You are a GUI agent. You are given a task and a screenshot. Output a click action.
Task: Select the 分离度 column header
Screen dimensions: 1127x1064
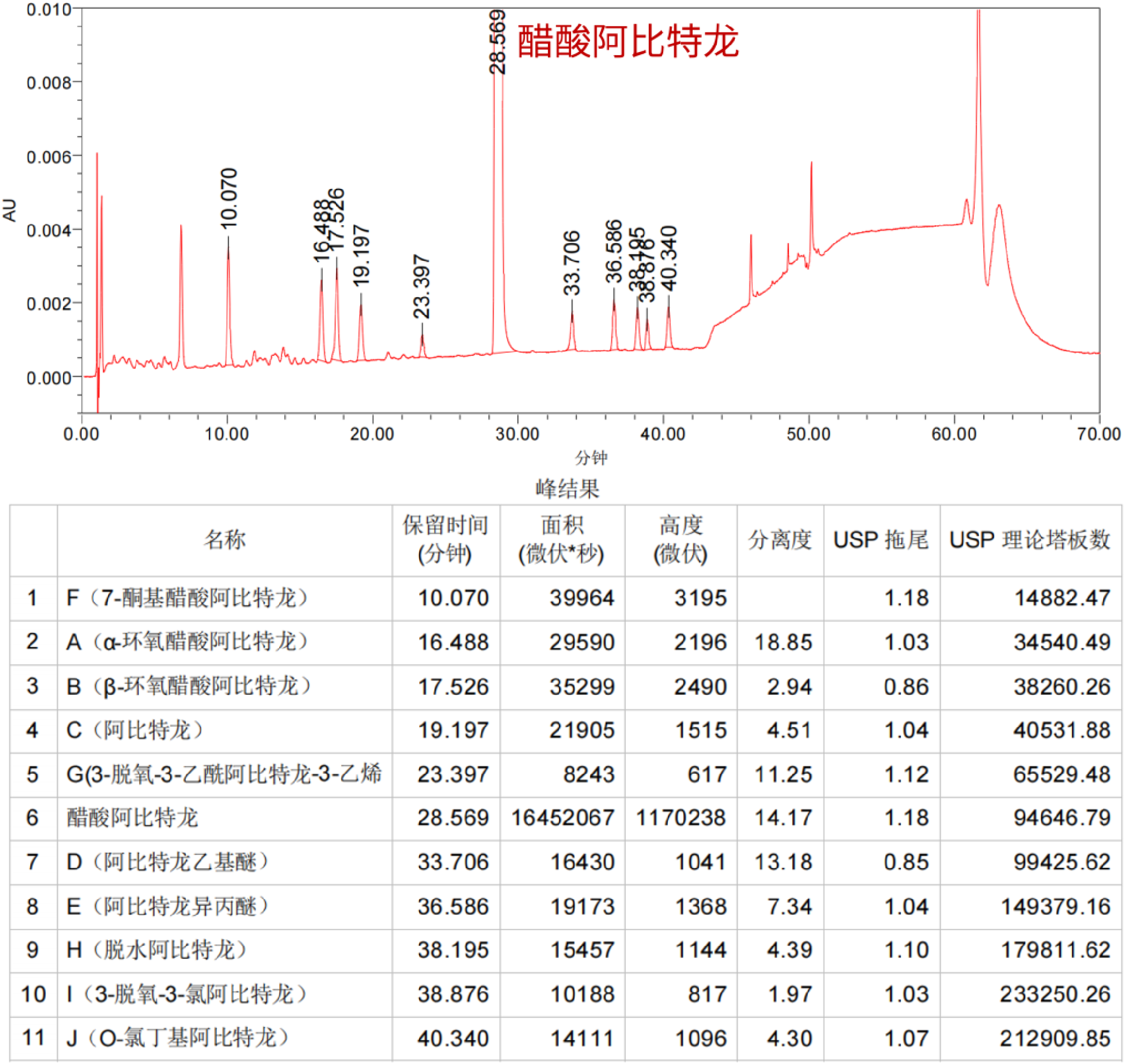coord(780,540)
